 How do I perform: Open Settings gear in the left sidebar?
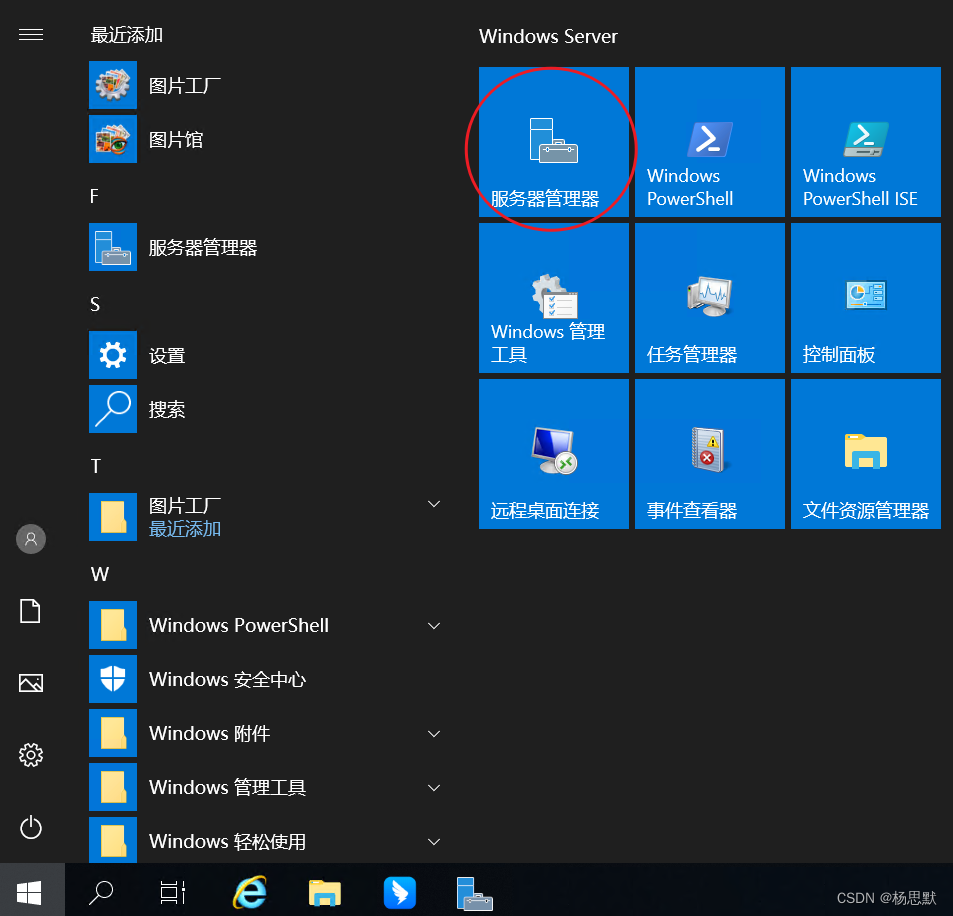click(31, 755)
